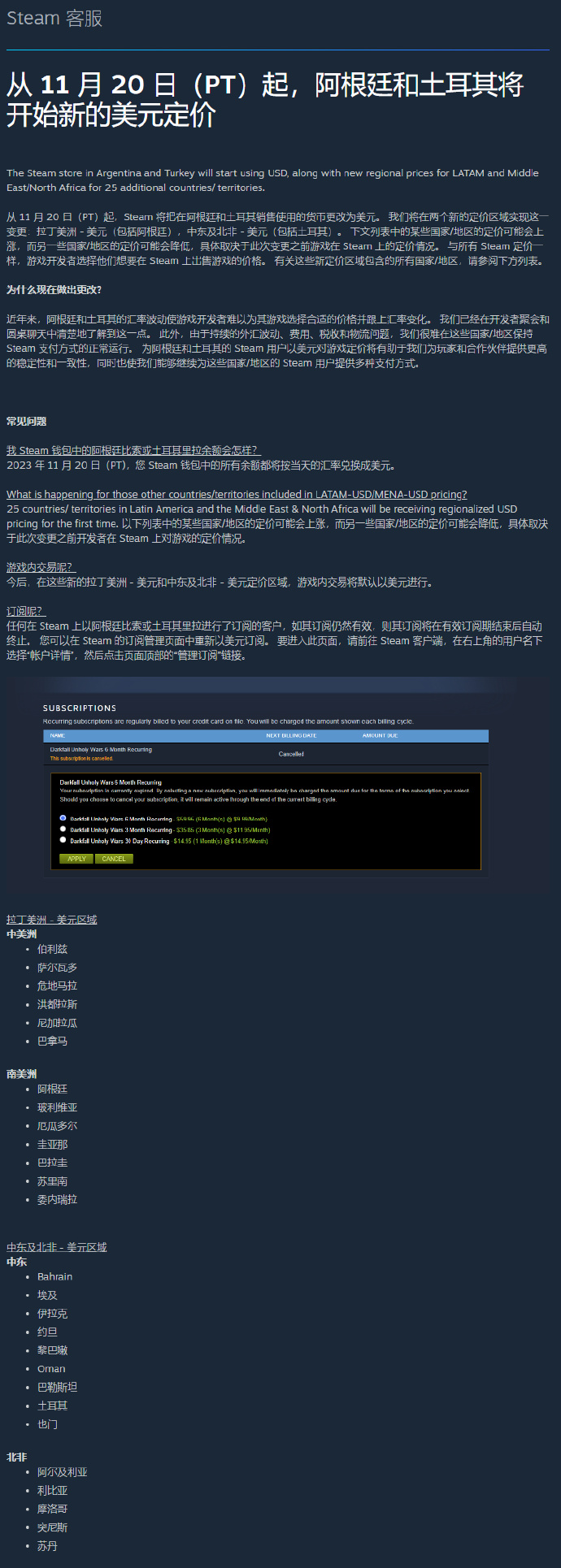Click the Steam 客服 header link
Image resolution: width=561 pixels, height=1568 pixels.
pos(54,18)
